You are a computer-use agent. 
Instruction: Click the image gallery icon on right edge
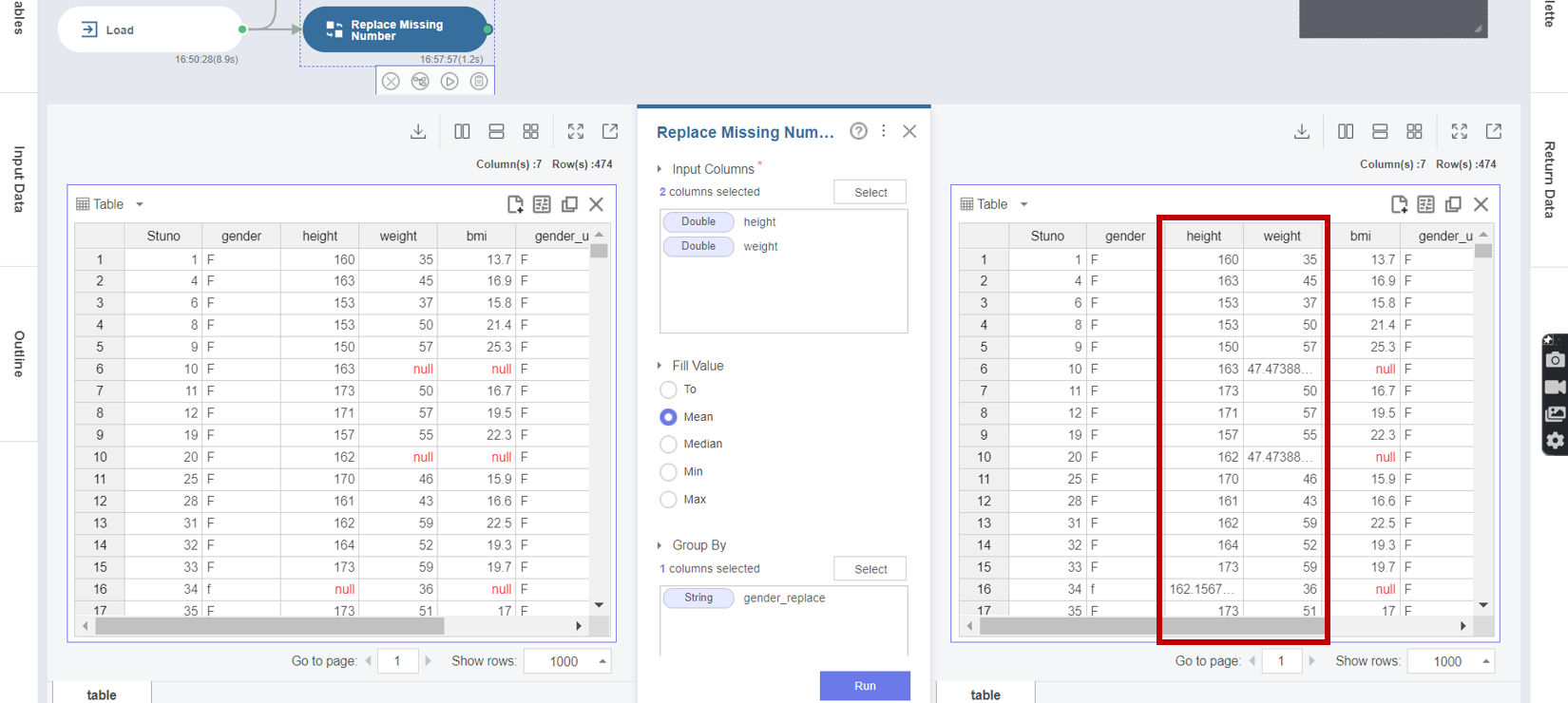[1555, 413]
